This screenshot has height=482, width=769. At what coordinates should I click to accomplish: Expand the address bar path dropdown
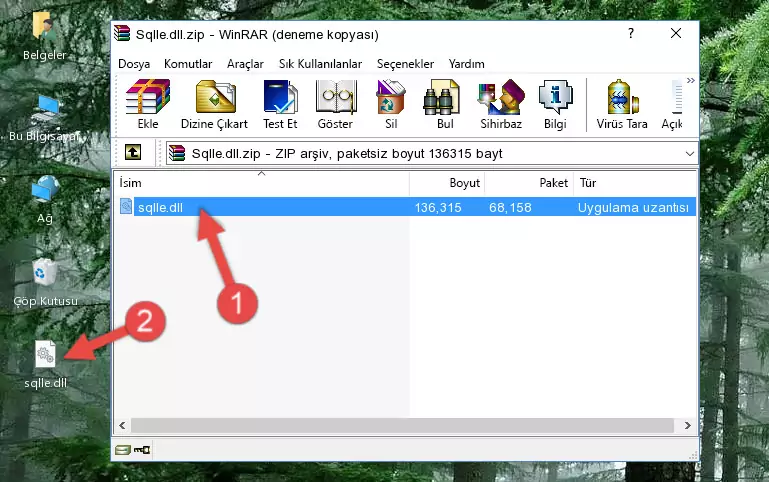pyautogui.click(x=689, y=153)
